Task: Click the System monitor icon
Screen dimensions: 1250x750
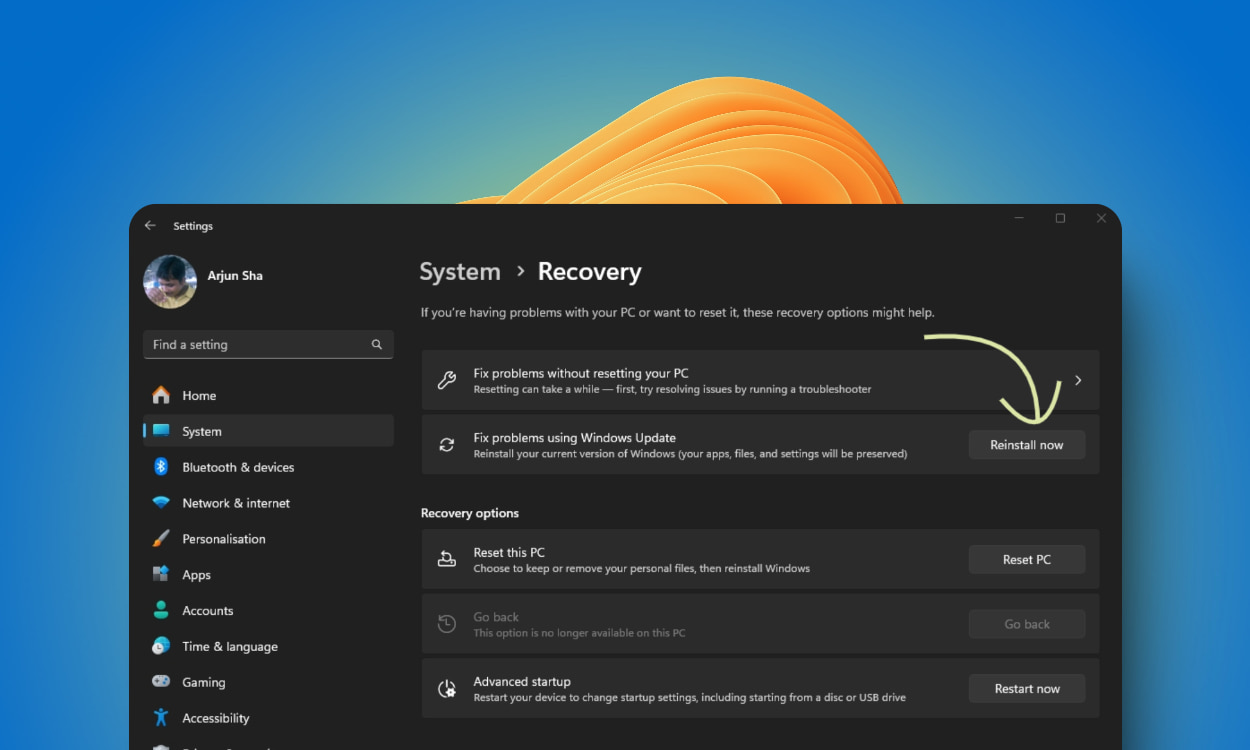Action: click(x=161, y=431)
